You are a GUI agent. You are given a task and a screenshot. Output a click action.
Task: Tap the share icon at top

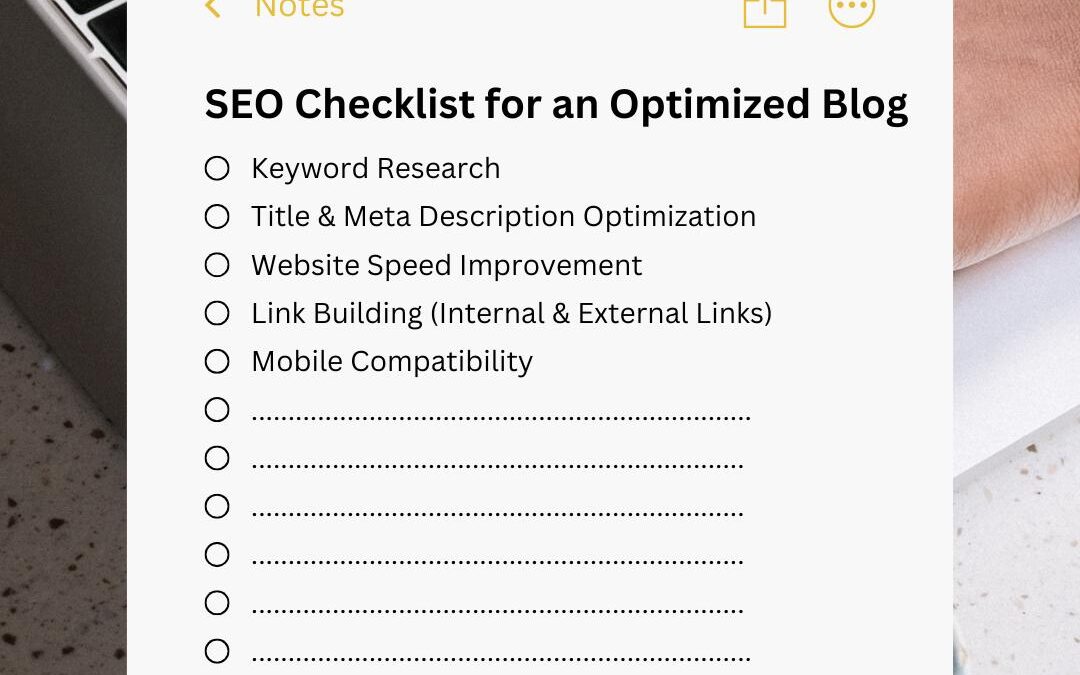tap(765, 12)
